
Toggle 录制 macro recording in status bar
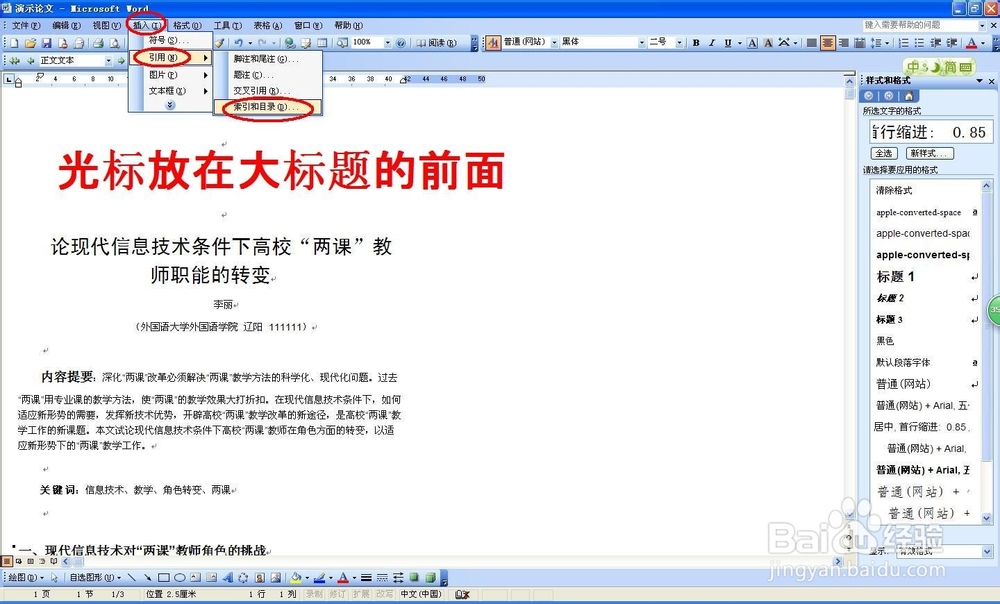pos(315,592)
